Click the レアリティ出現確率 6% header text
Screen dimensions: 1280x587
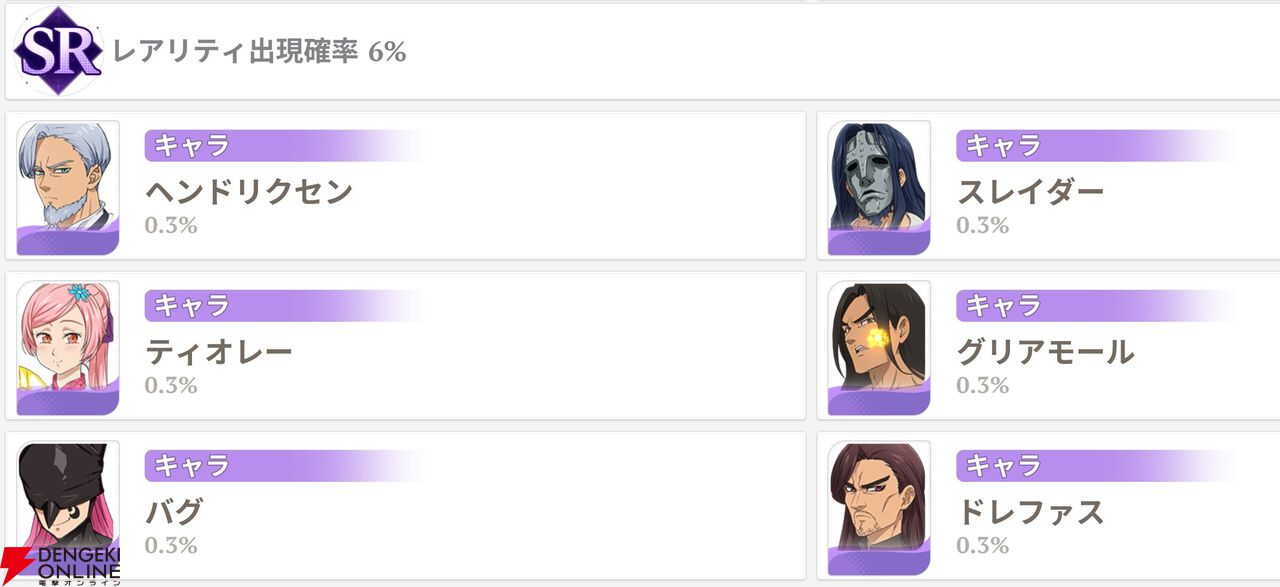260,52
